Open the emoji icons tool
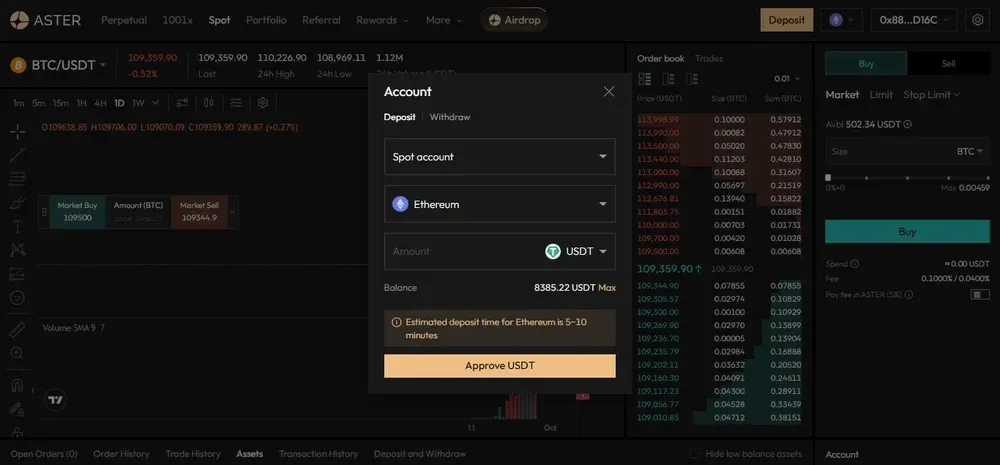 pyautogui.click(x=17, y=298)
